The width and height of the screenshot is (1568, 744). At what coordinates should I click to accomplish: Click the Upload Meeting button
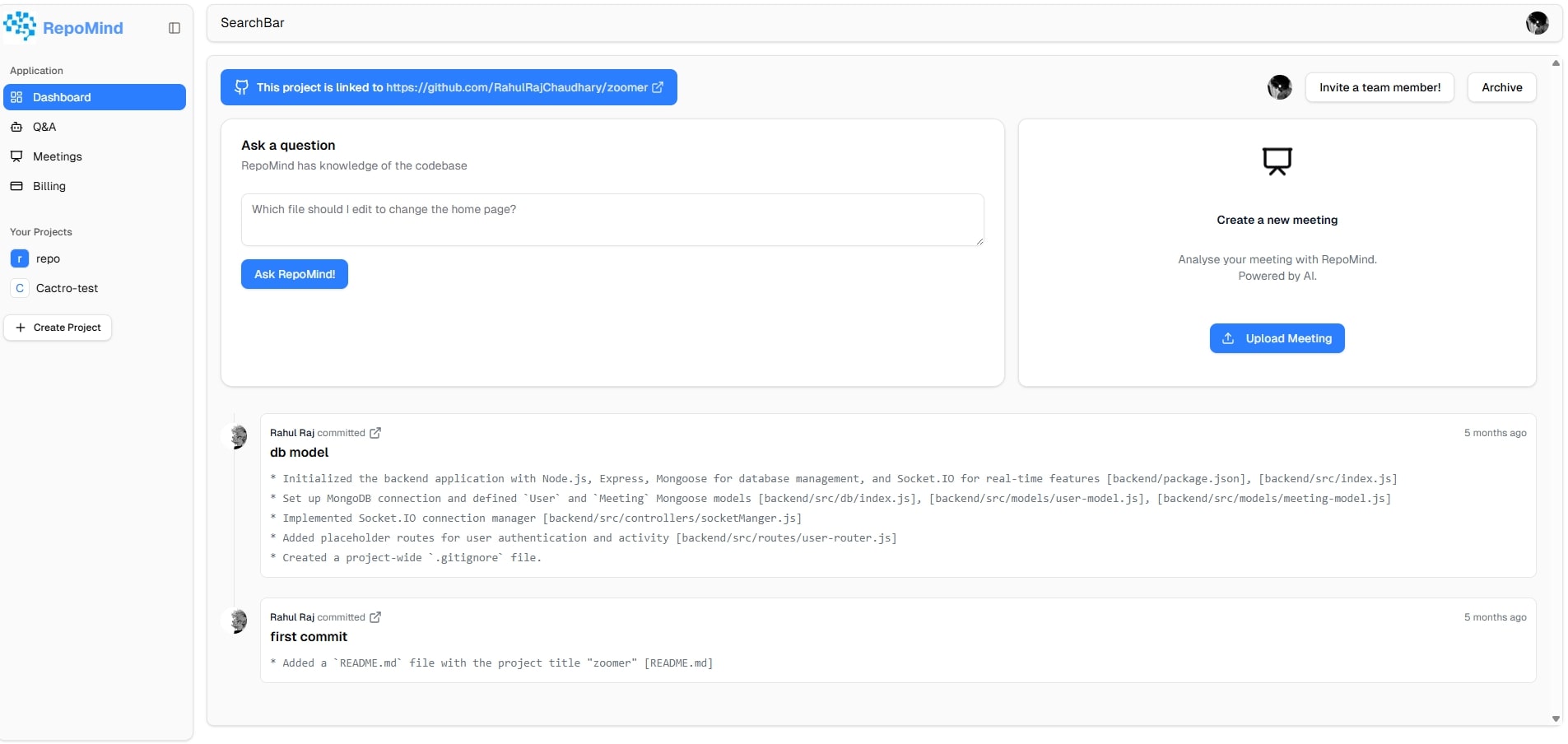pos(1277,337)
